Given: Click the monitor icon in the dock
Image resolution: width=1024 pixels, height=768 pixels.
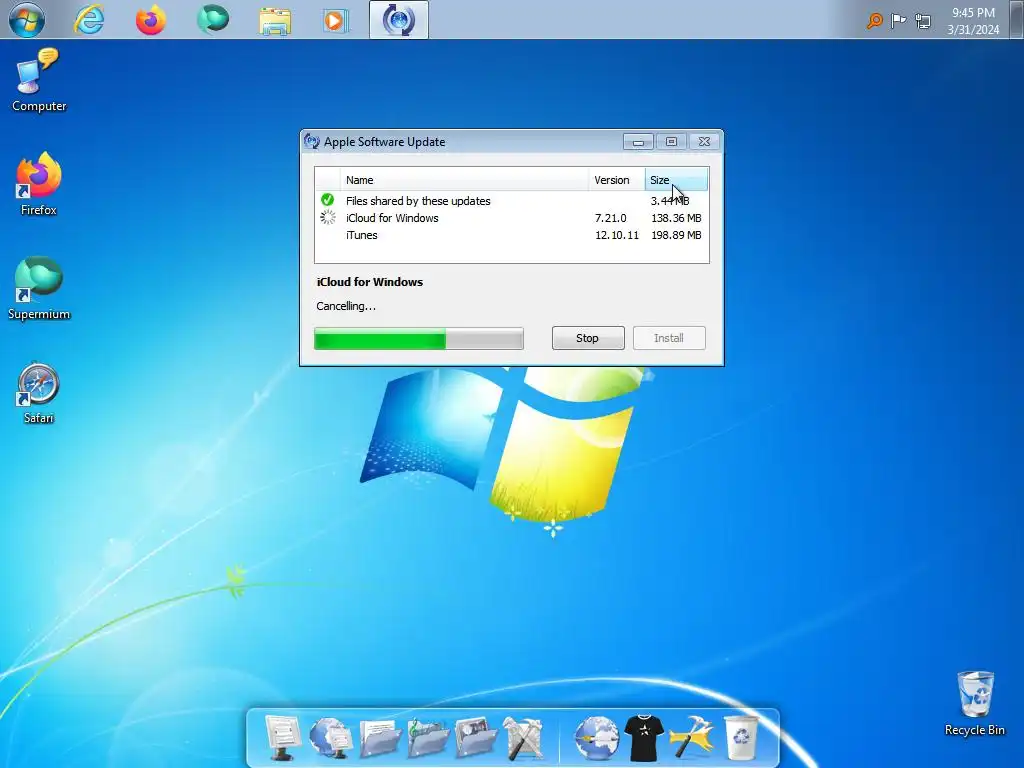Looking at the screenshot, I should coord(283,737).
